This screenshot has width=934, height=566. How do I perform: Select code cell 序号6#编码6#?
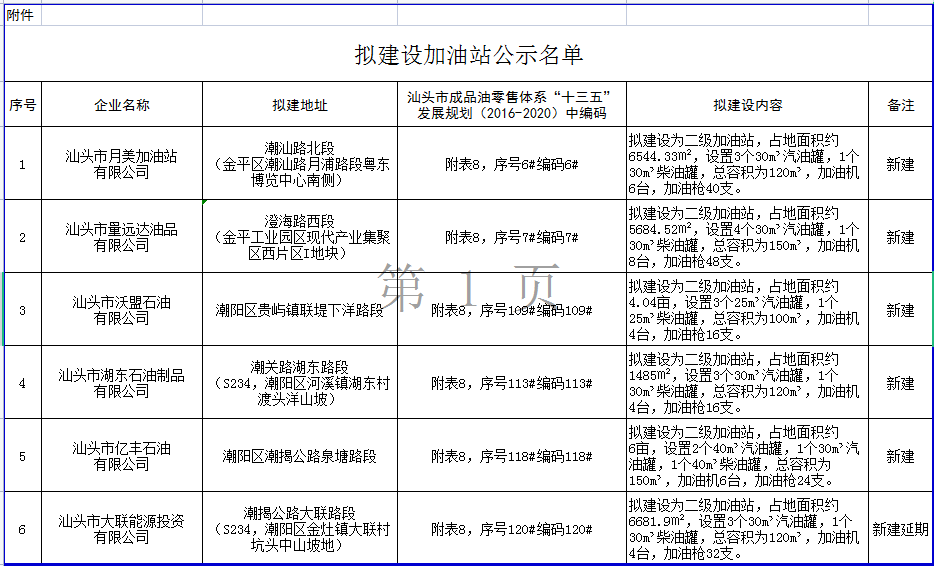(512, 164)
